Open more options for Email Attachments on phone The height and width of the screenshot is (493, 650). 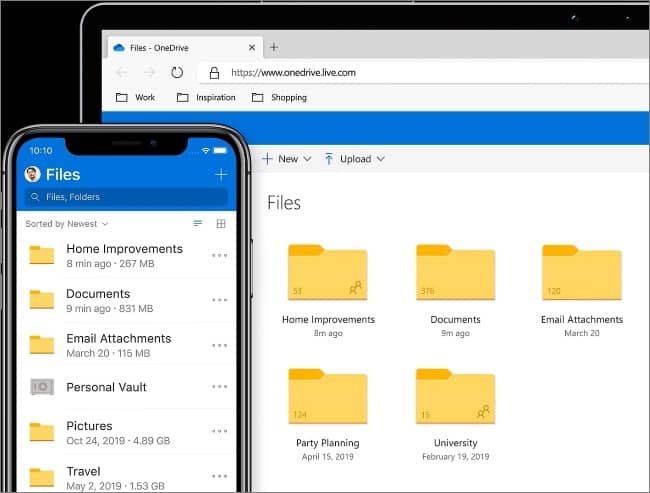click(219, 345)
